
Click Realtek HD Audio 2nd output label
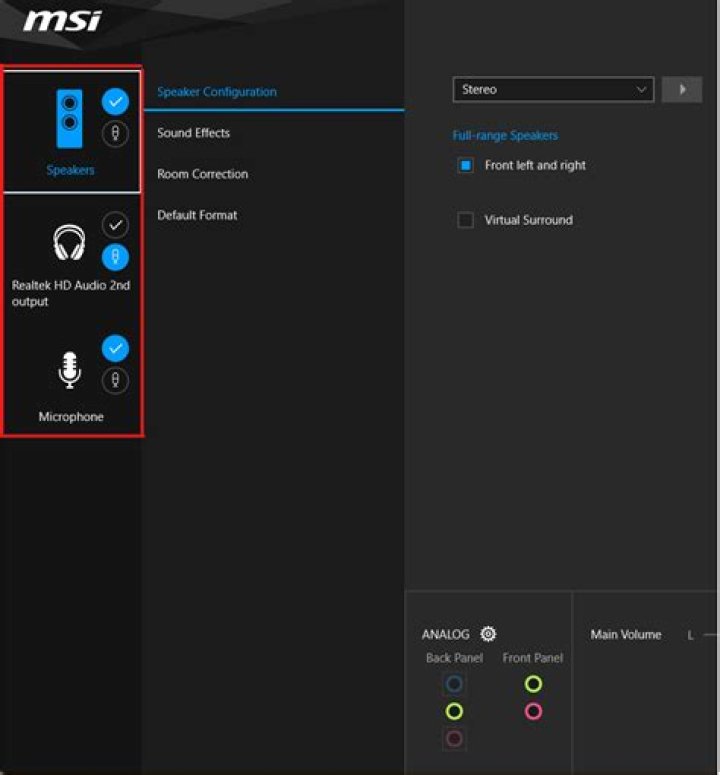71,293
